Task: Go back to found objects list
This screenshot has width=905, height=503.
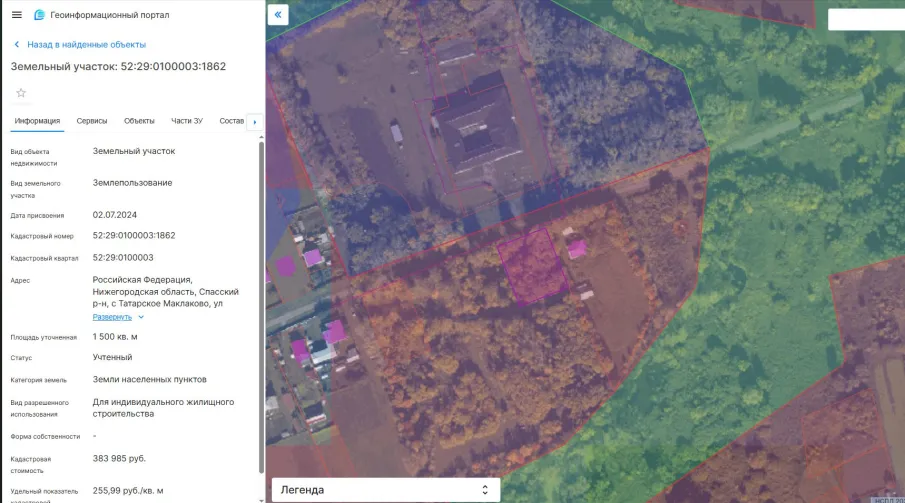Action: [x=87, y=44]
